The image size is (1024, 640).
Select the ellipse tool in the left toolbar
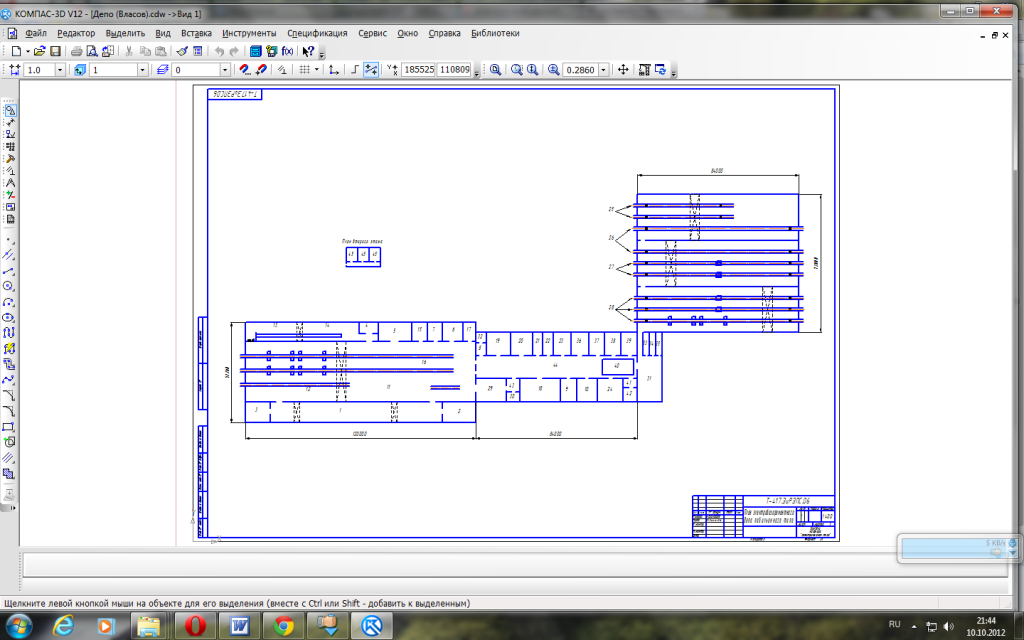click(8, 317)
